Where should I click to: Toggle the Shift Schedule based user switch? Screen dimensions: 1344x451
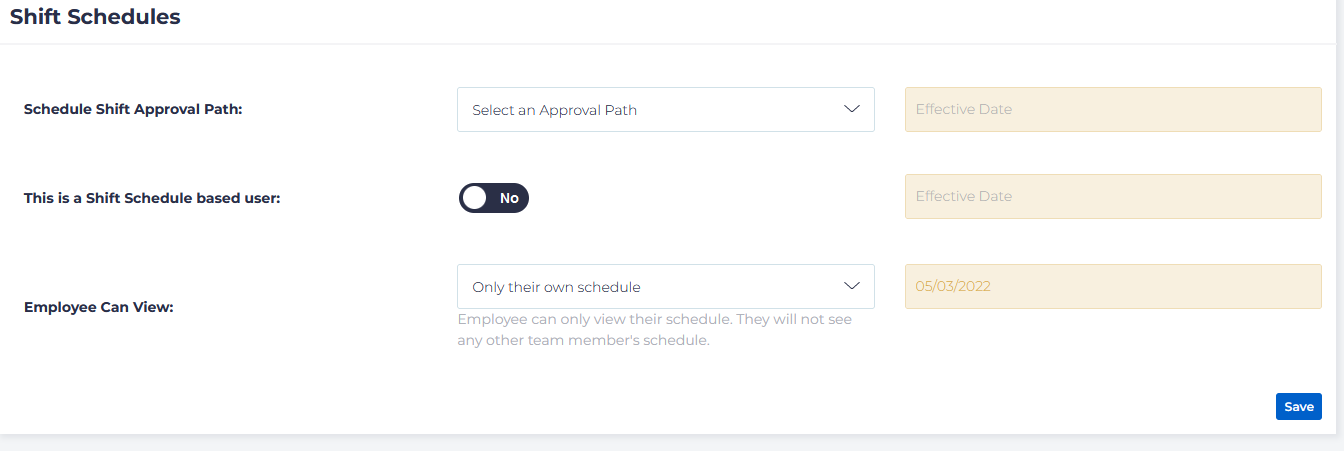click(x=493, y=198)
